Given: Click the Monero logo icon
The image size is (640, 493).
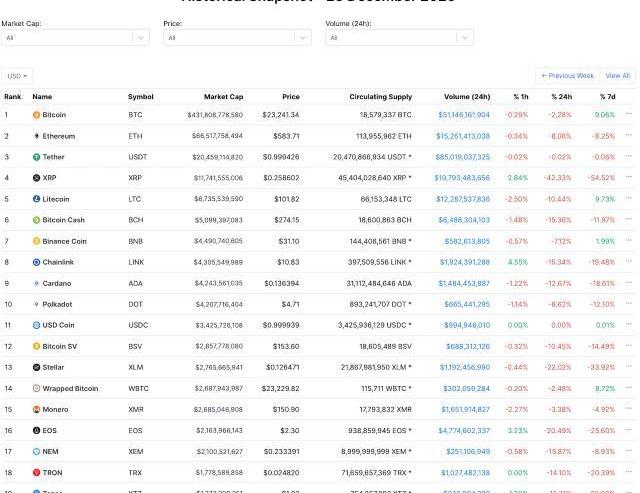Looking at the screenshot, I should pos(37,409).
